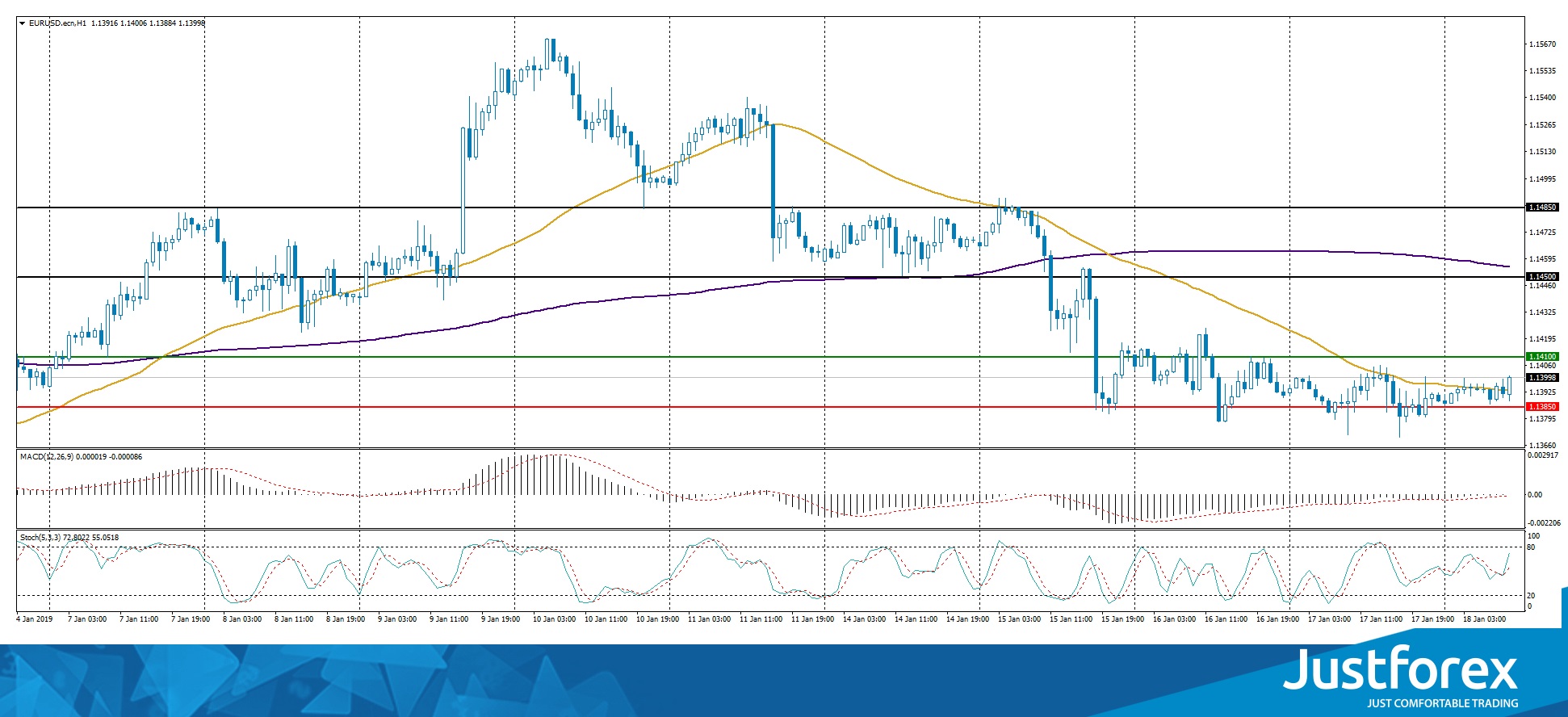Screen dimensions: 1568x717
Task: Click the green 1.14100 level price tag
Action: [1542, 357]
